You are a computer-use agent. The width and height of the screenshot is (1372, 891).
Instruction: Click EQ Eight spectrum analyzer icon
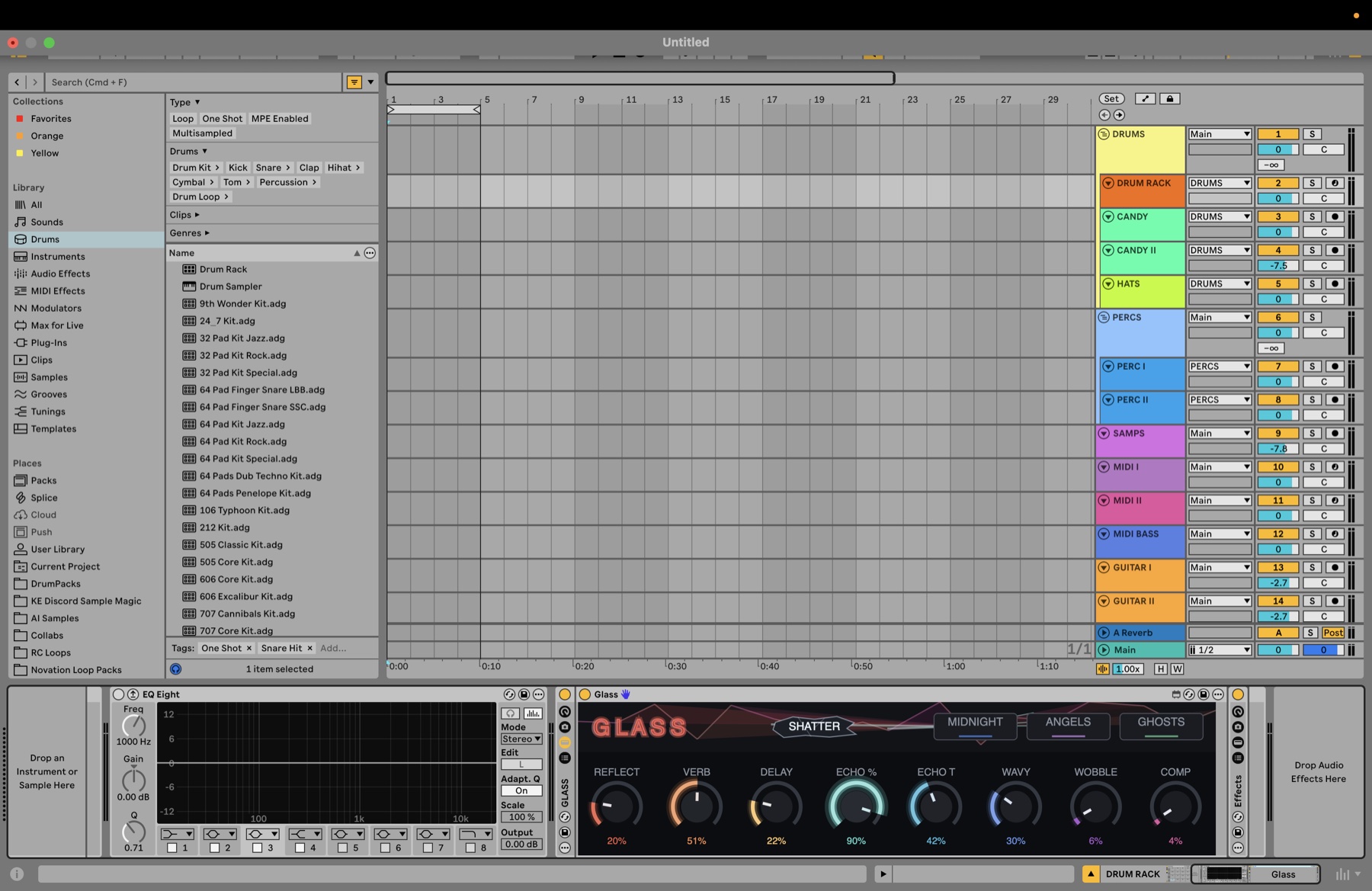(533, 713)
